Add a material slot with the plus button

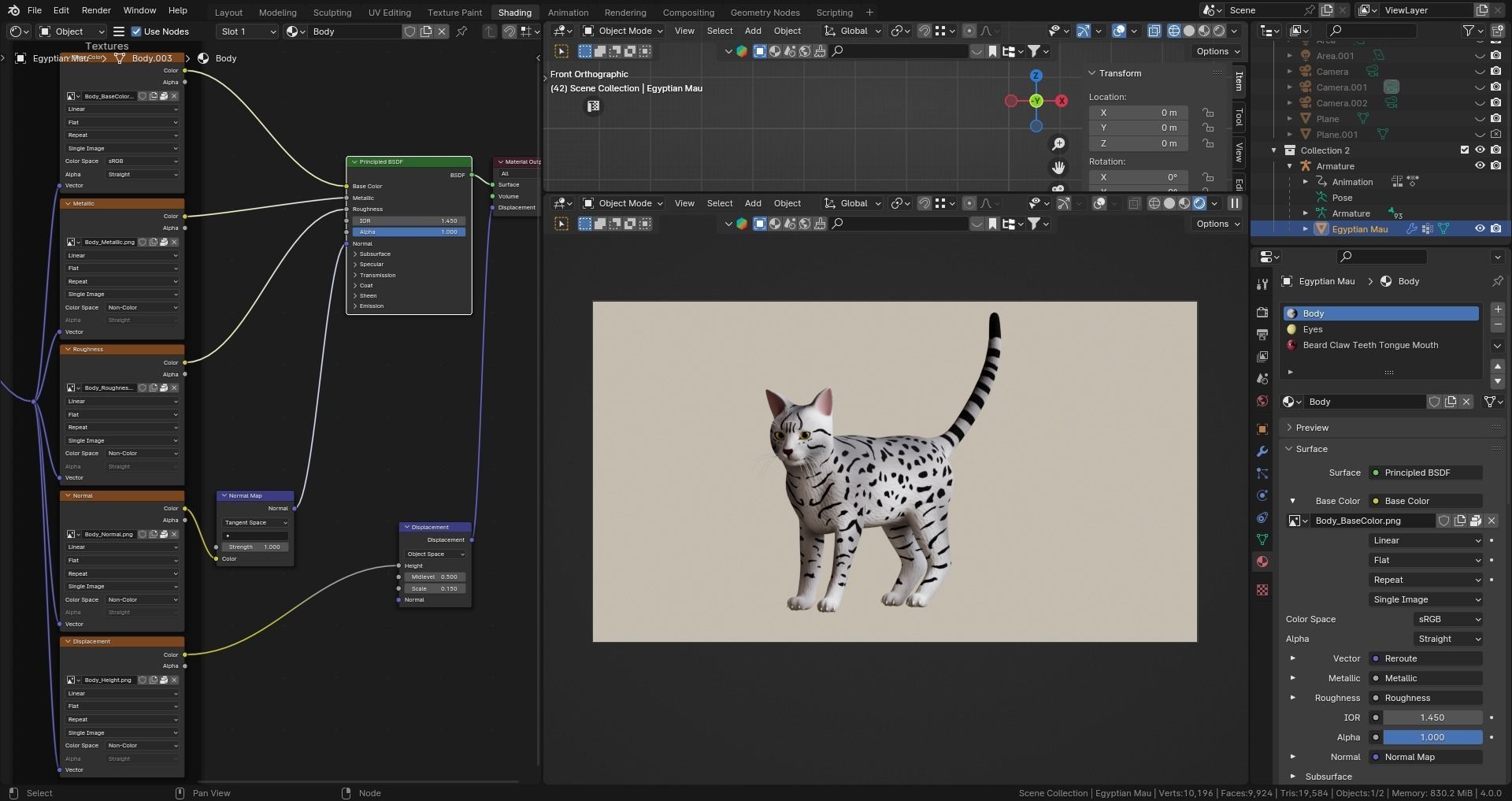[1498, 310]
